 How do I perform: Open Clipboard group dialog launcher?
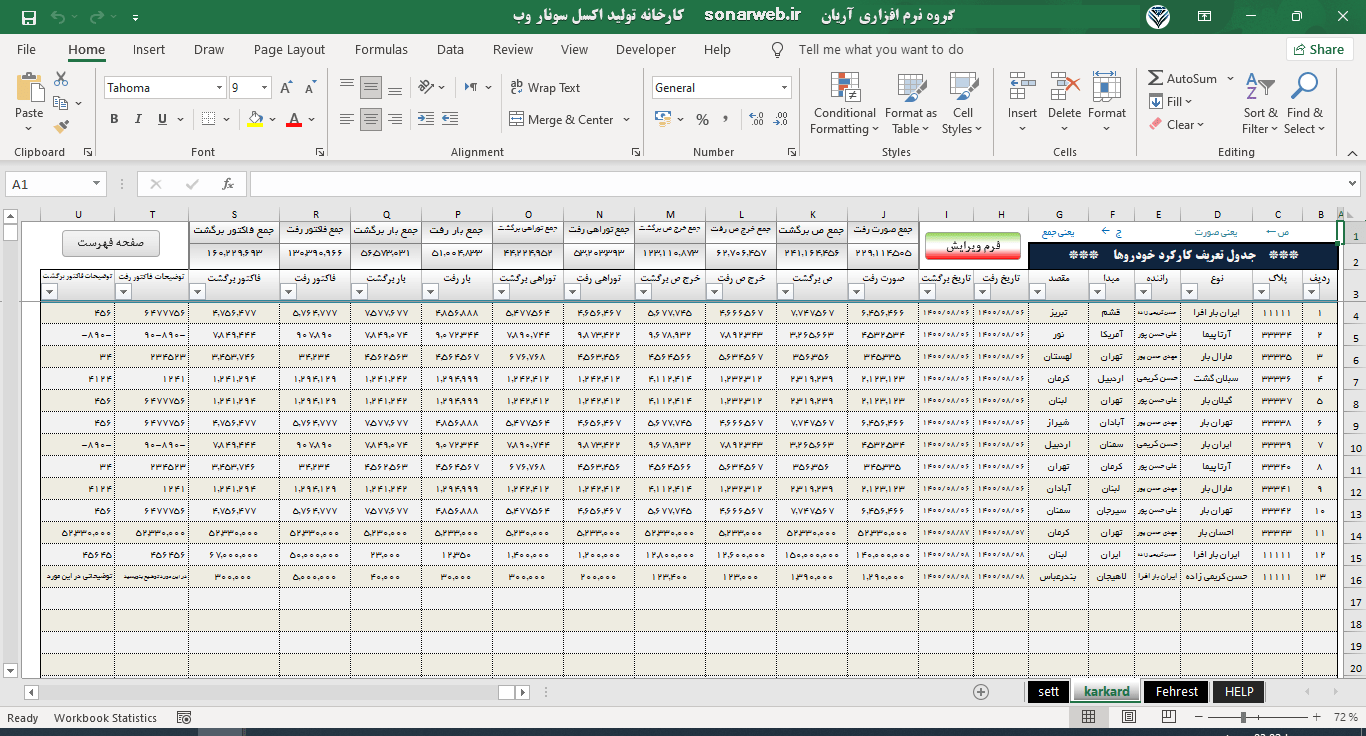click(88, 153)
